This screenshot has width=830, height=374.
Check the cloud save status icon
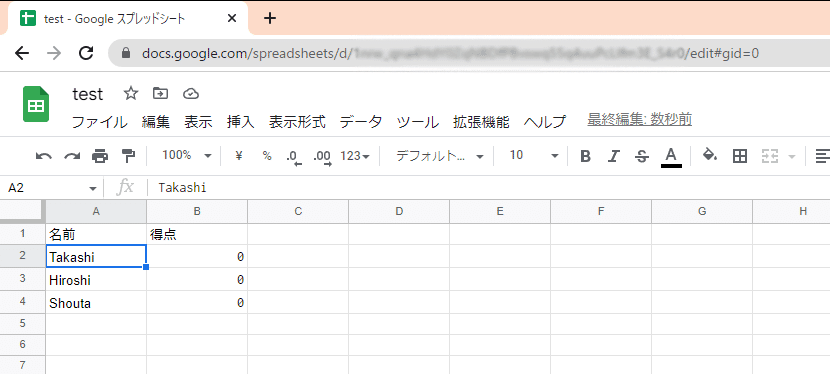(191, 94)
